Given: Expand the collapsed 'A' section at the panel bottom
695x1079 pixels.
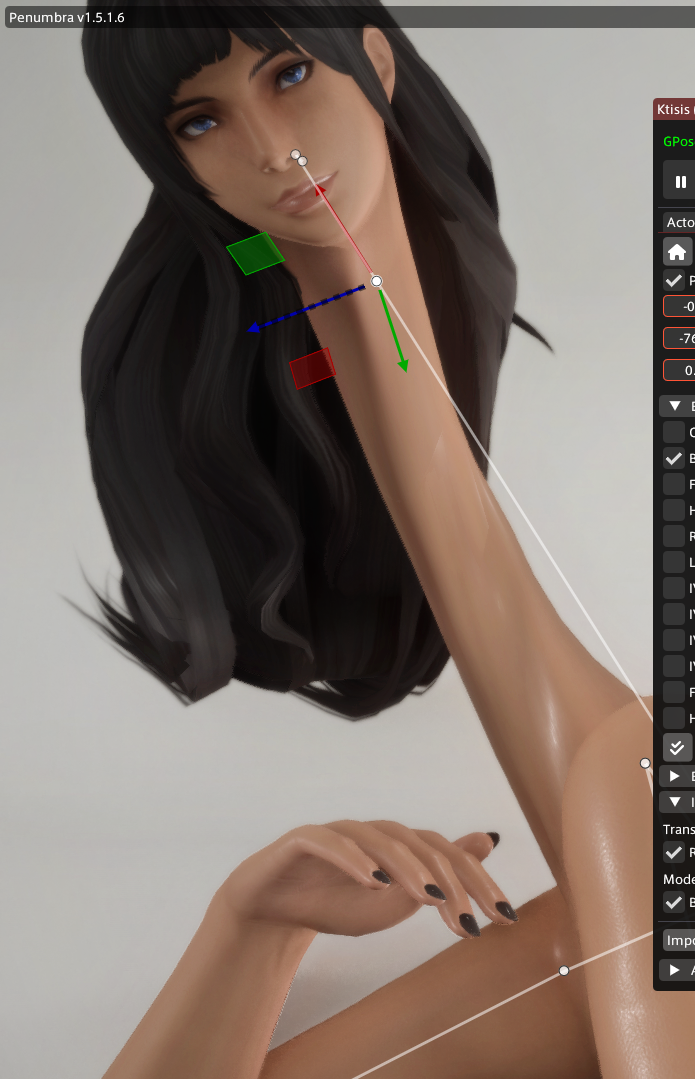Looking at the screenshot, I should pos(677,970).
